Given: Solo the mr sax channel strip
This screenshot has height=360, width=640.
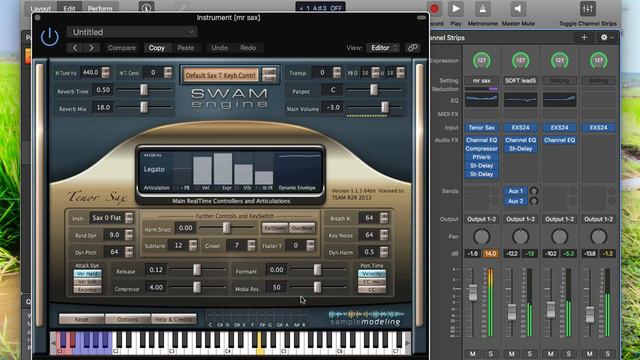Looking at the screenshot, I should point(490,354).
